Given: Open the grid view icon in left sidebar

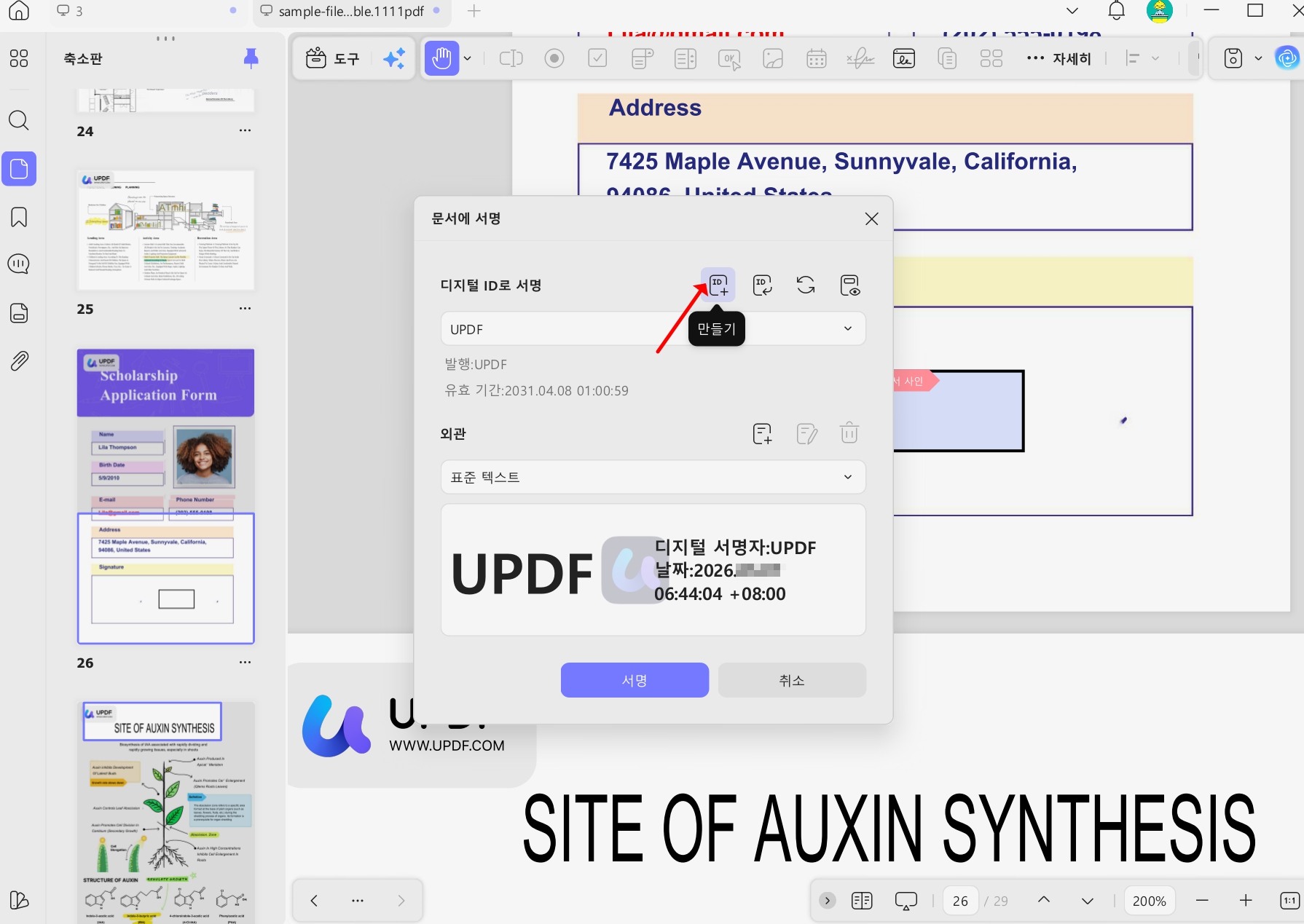Looking at the screenshot, I should coord(19,58).
